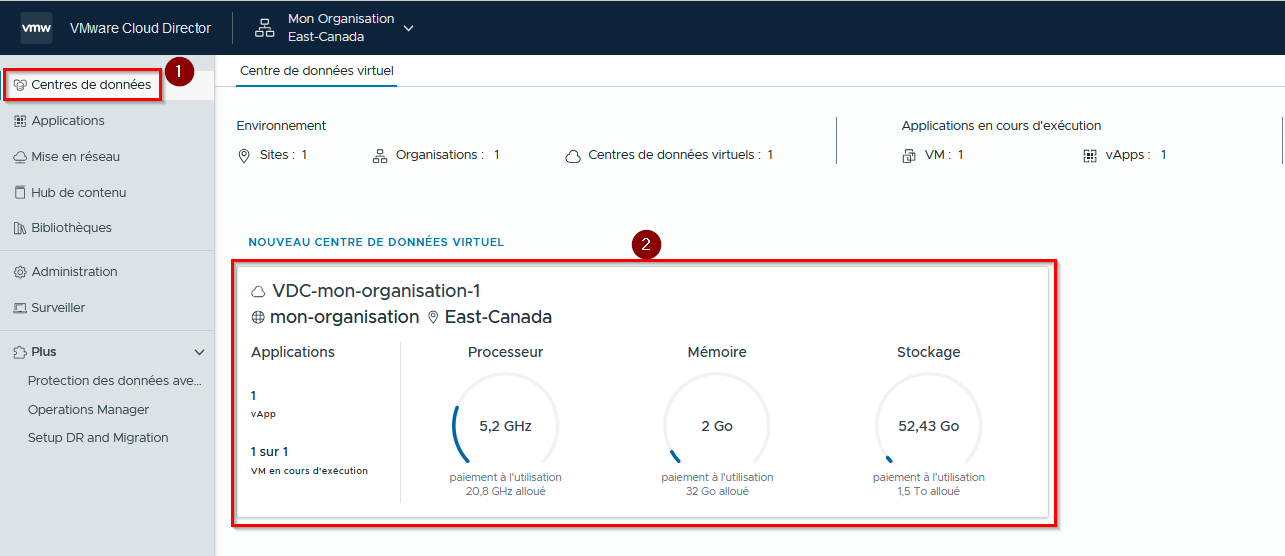The width and height of the screenshot is (1285, 556).
Task: Open the VDC-mon-organisation-1 card title
Action: coord(376,291)
